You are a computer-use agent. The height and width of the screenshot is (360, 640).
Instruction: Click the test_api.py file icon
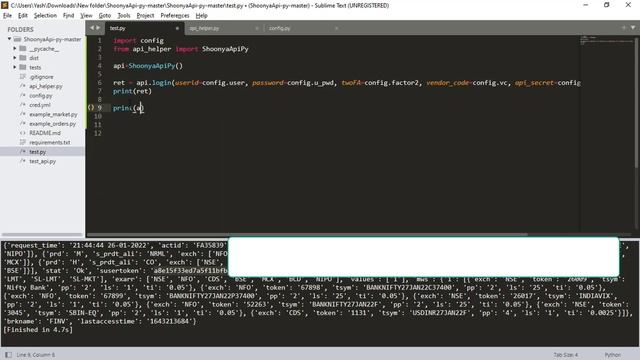click(x=23, y=161)
